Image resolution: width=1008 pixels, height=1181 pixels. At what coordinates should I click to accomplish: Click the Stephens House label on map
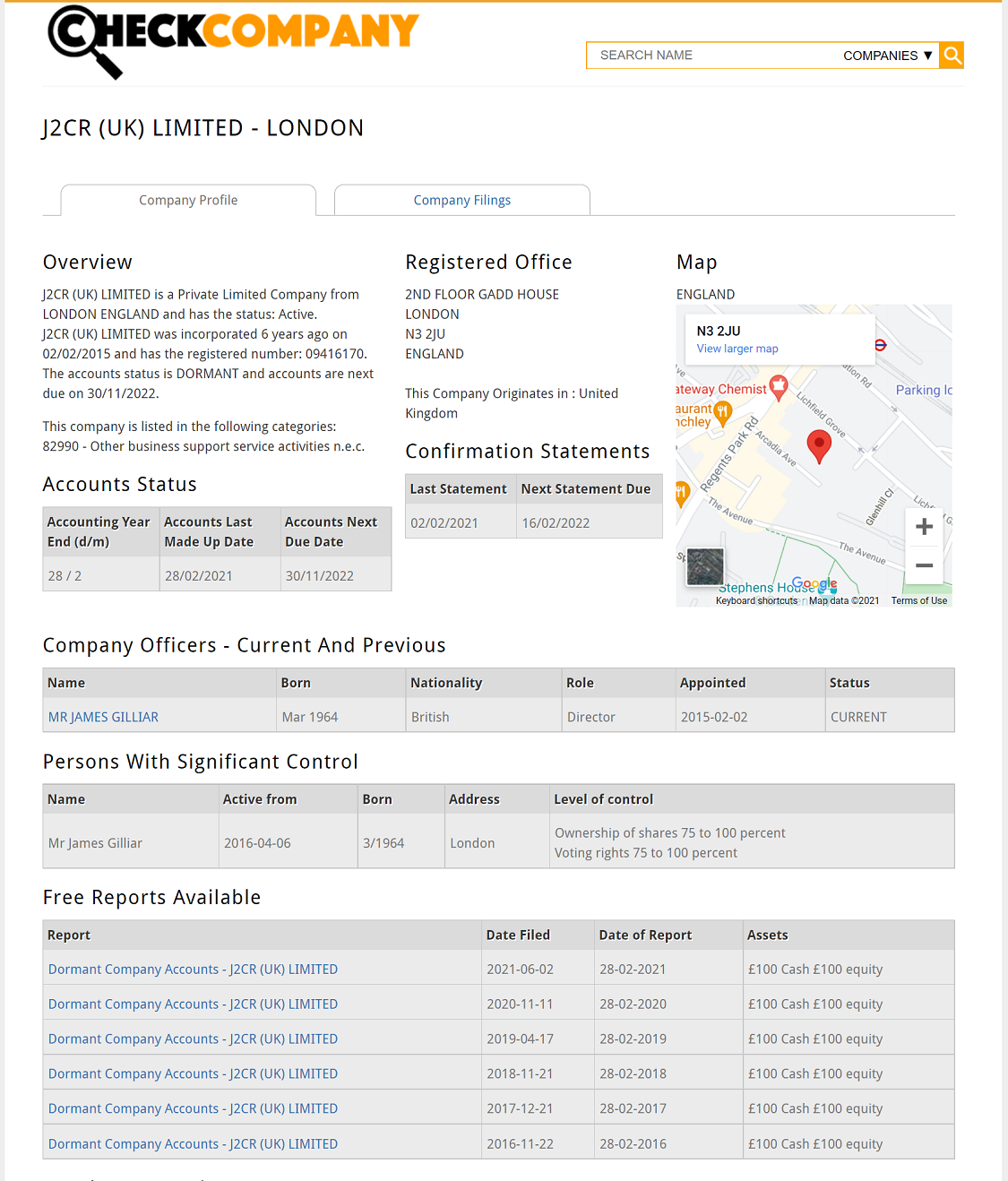tap(767, 588)
